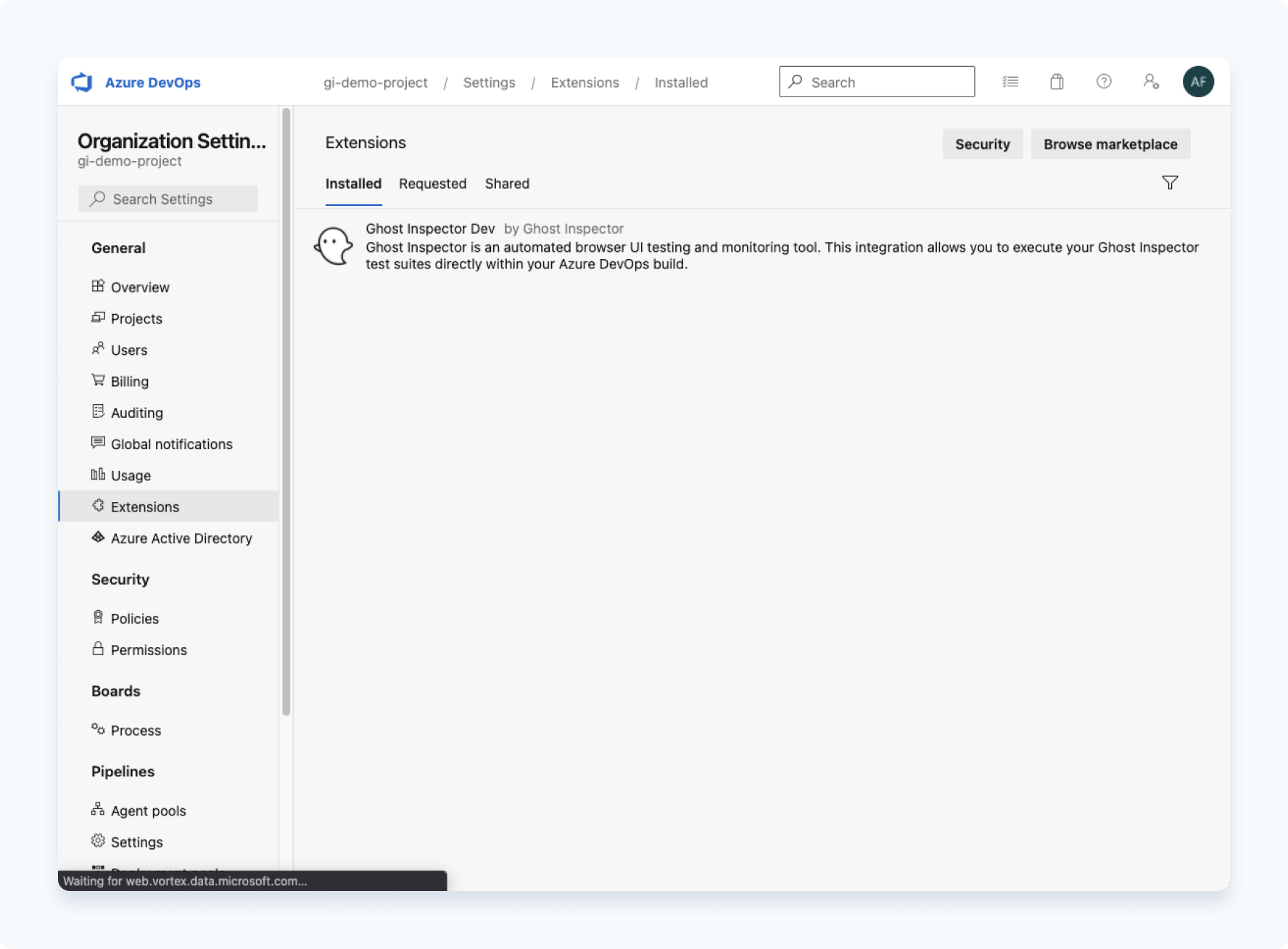The height and width of the screenshot is (949, 1288).
Task: Click the Ghost Inspector extension ghost logo
Action: pyautogui.click(x=333, y=246)
